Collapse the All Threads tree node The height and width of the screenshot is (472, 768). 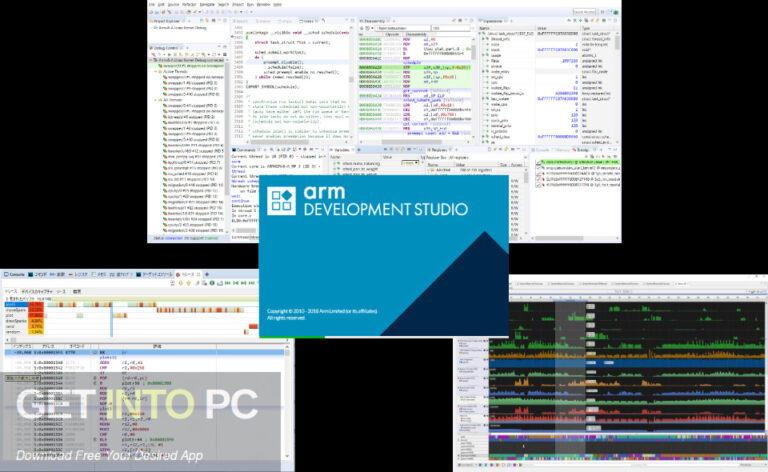pos(156,100)
